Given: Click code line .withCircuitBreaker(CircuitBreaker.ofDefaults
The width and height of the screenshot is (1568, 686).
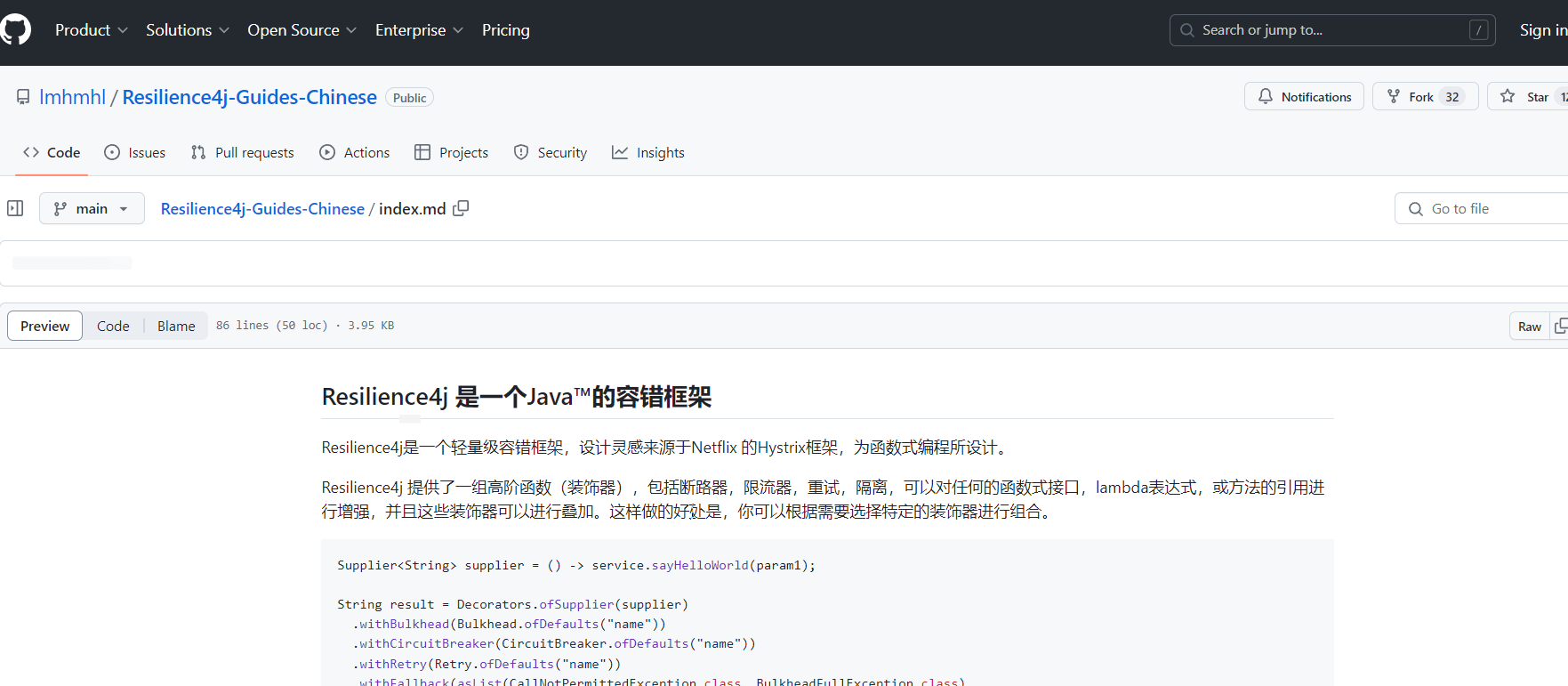Looking at the screenshot, I should [554, 643].
